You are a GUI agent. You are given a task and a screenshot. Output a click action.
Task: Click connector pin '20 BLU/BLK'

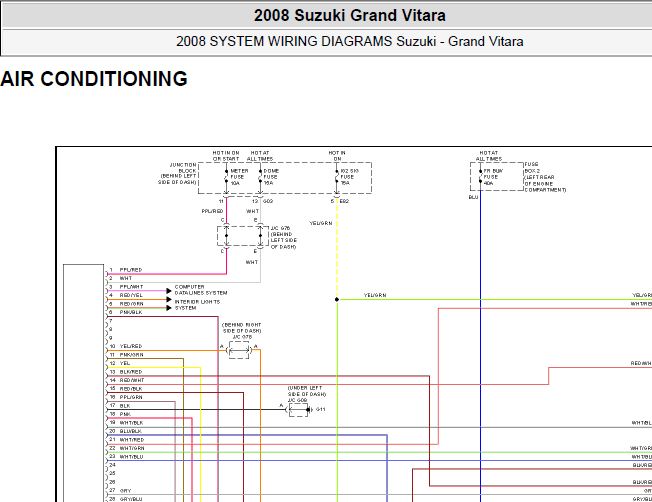[x=126, y=431]
